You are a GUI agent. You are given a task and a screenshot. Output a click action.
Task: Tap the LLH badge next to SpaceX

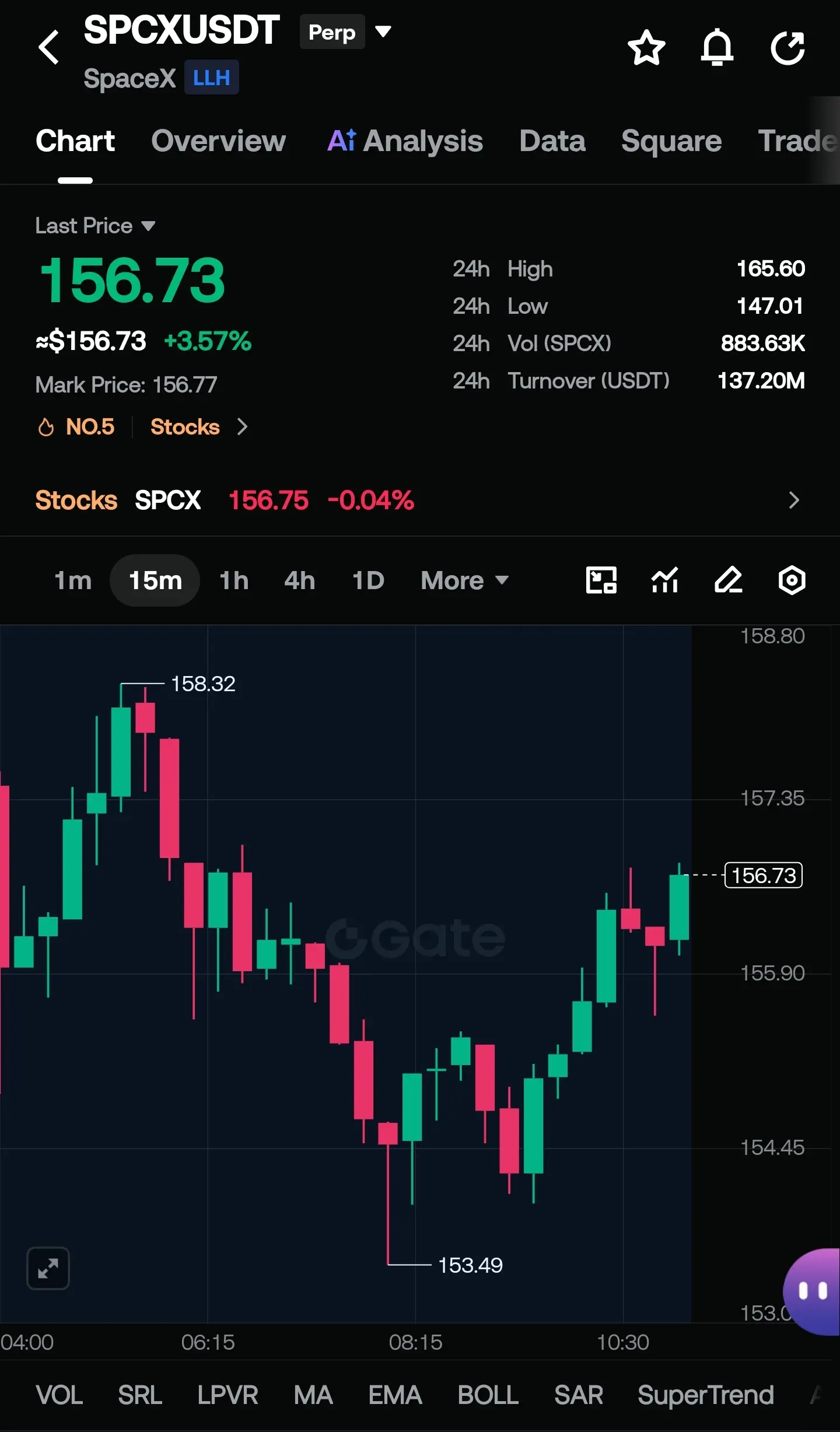pos(212,78)
